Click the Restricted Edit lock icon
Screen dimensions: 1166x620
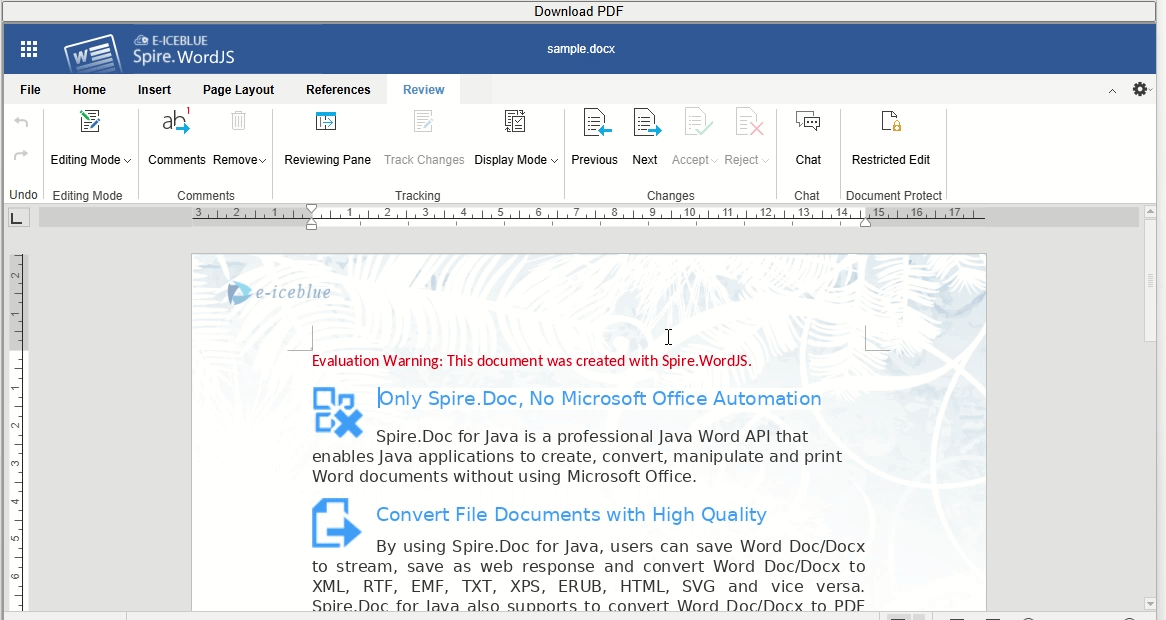pos(891,121)
